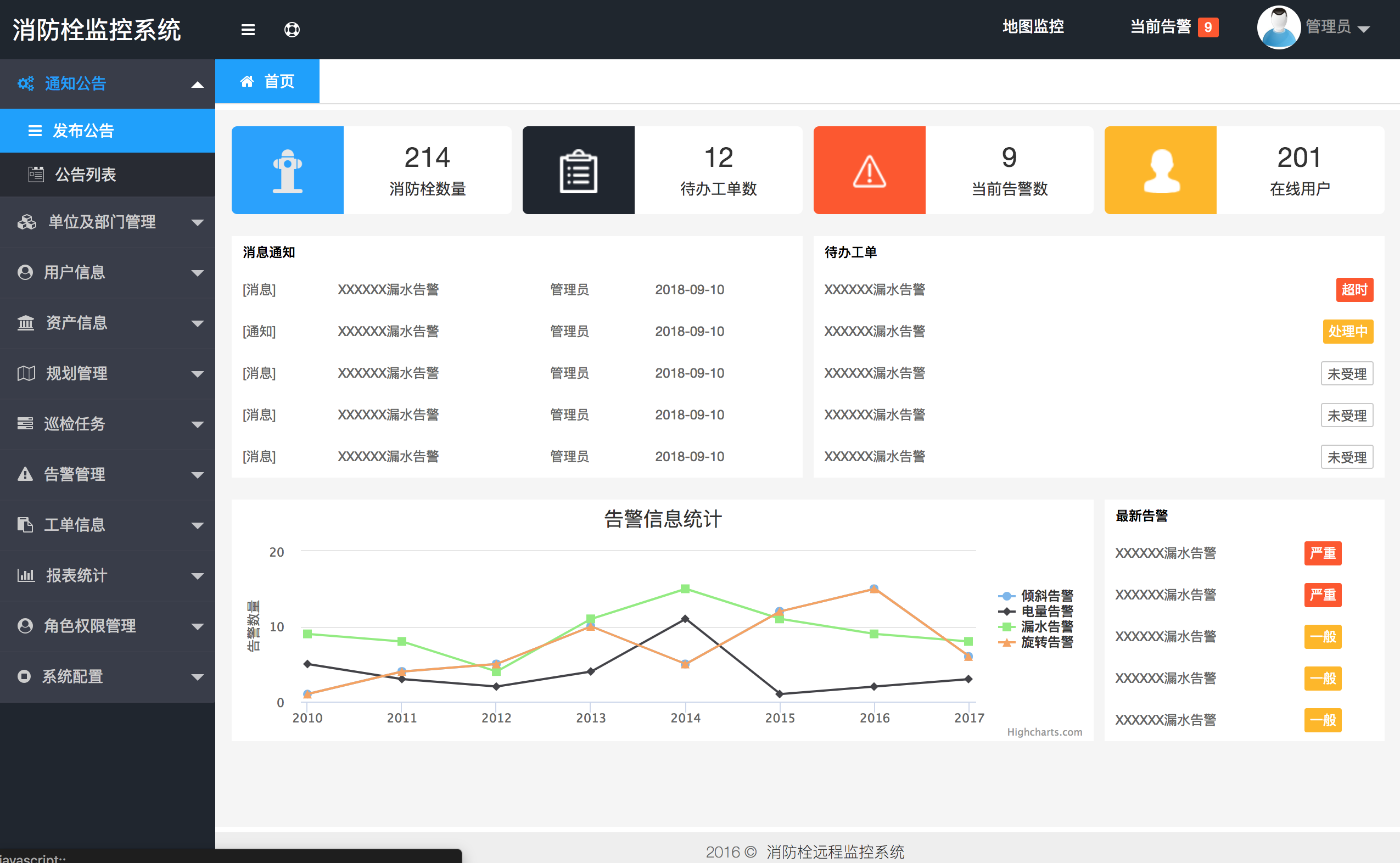Image resolution: width=1400 pixels, height=863 pixels.
Task: Click the lifebuoy help icon in header
Action: 292,29
